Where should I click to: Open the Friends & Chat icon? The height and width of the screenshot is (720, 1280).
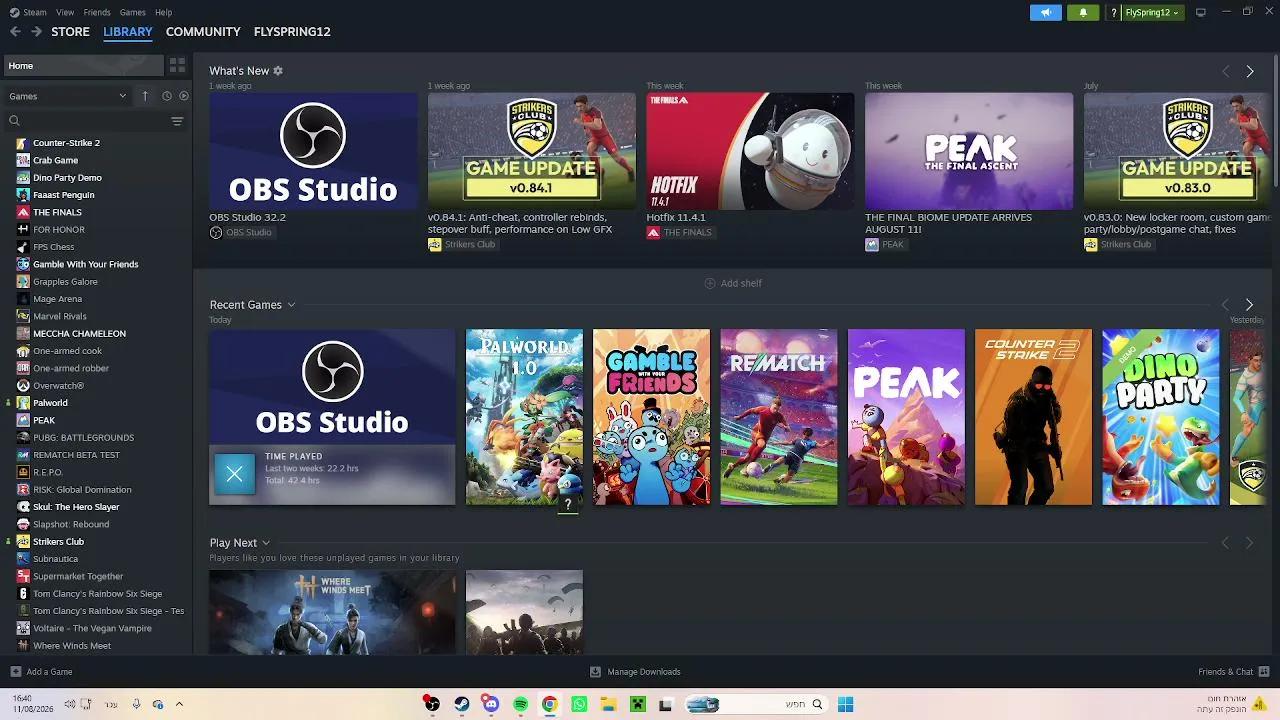1264,672
